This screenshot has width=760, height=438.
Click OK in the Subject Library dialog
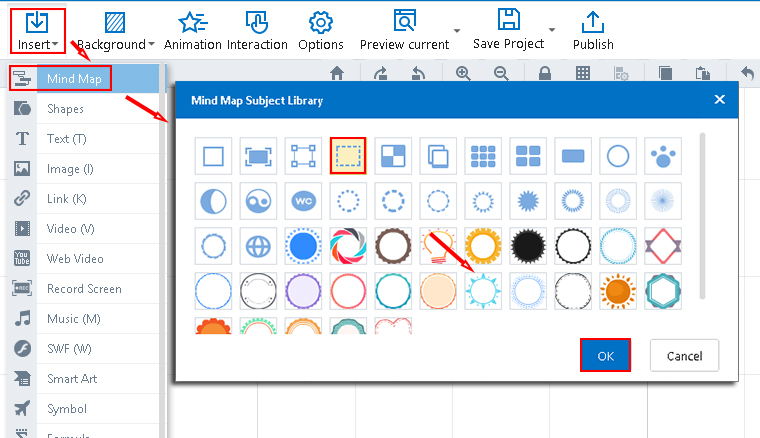[605, 355]
